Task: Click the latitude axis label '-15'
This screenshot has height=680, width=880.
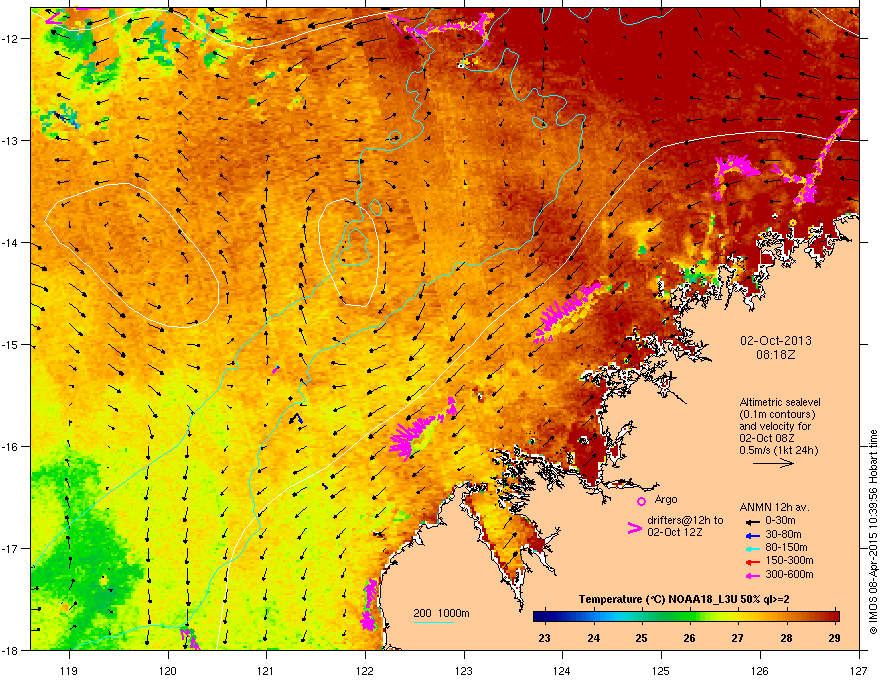Action: coord(10,344)
